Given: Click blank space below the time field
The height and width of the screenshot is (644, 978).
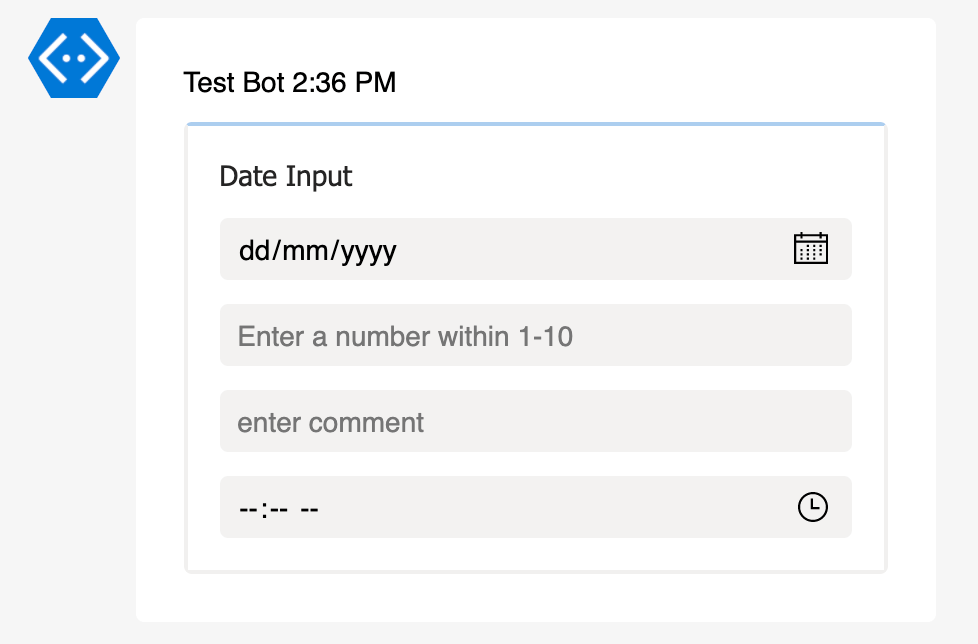Looking at the screenshot, I should [536, 554].
